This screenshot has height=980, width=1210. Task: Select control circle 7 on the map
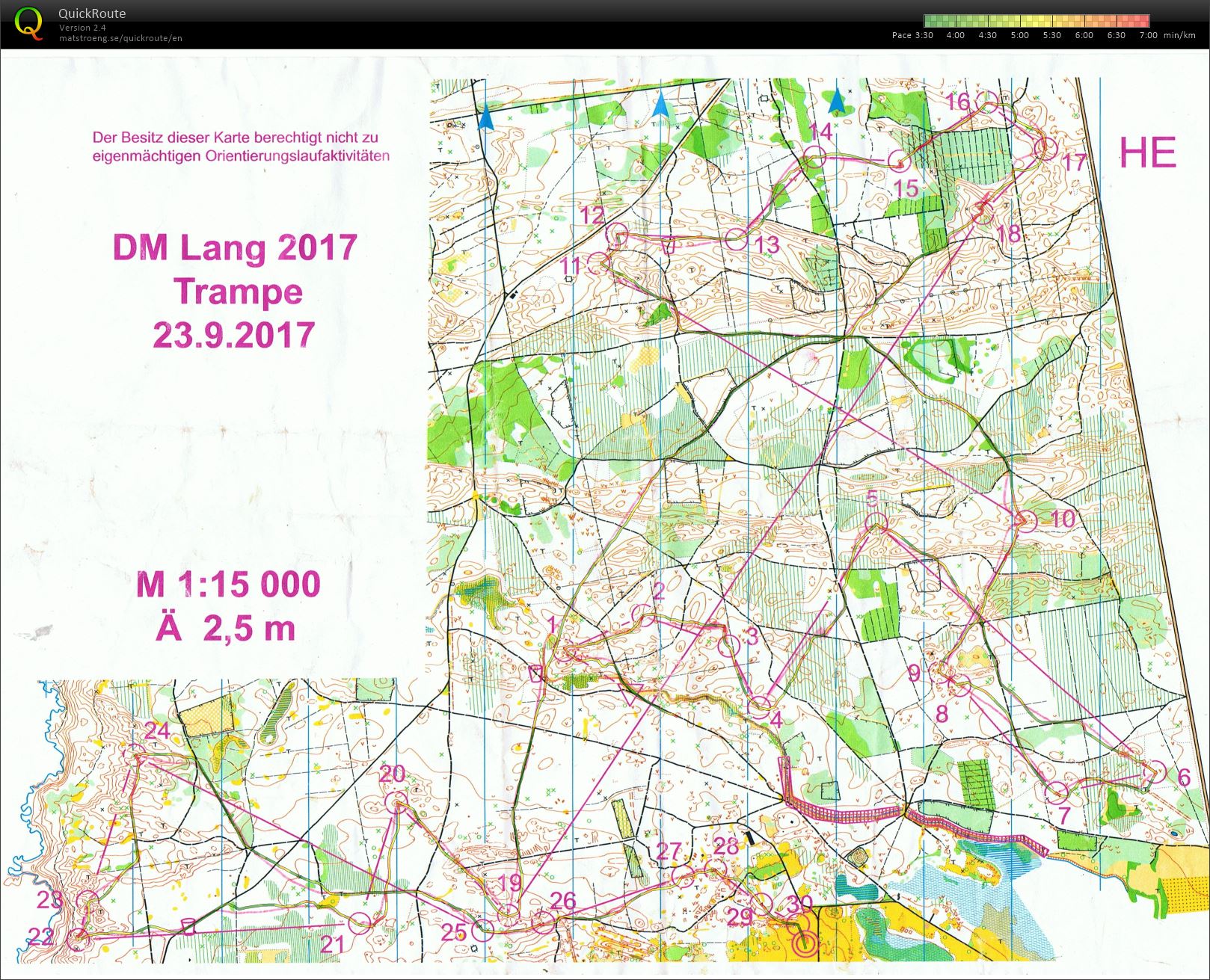coord(1057,791)
